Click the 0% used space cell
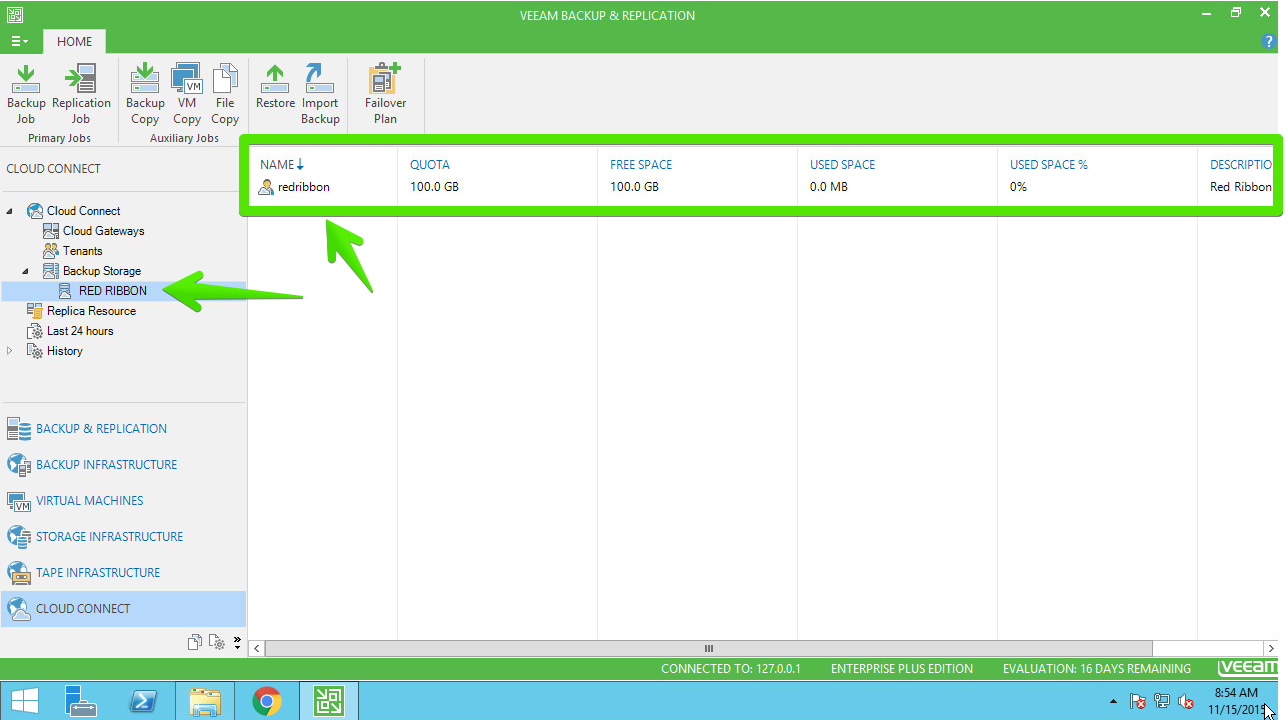 (1018, 187)
